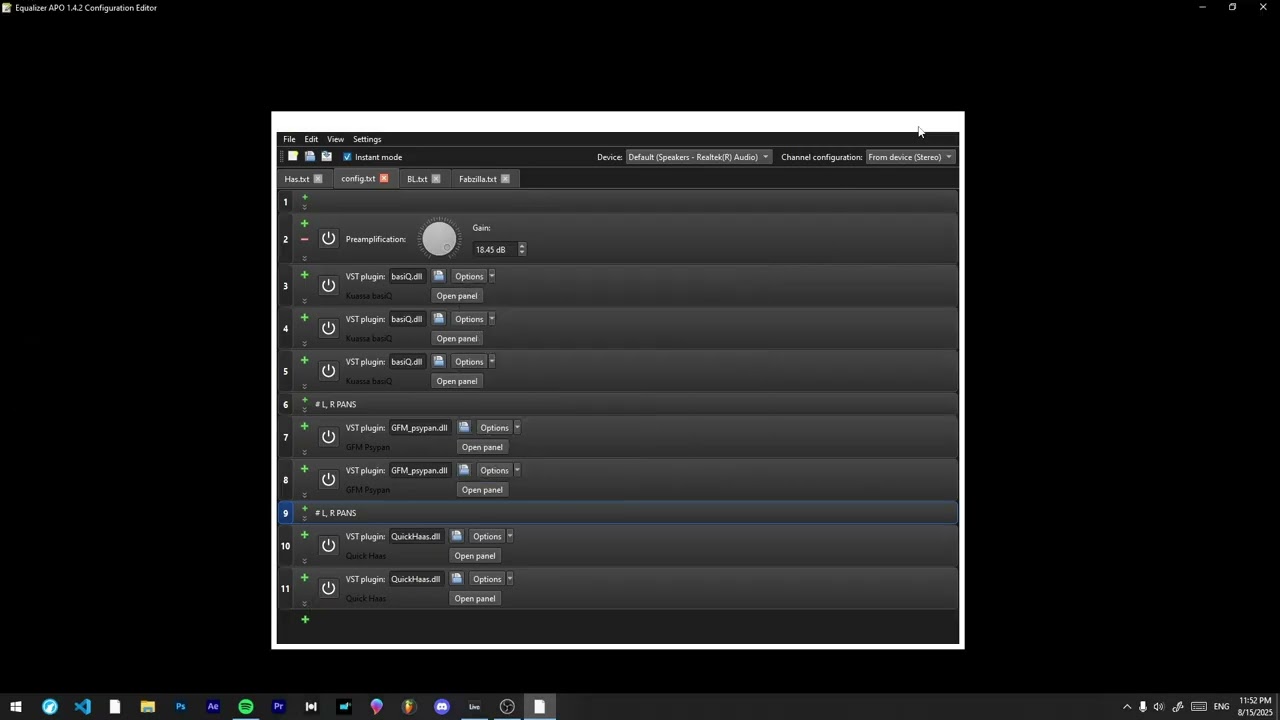
Task: Open Options dropdown arrow in row 4
Action: coord(491,319)
